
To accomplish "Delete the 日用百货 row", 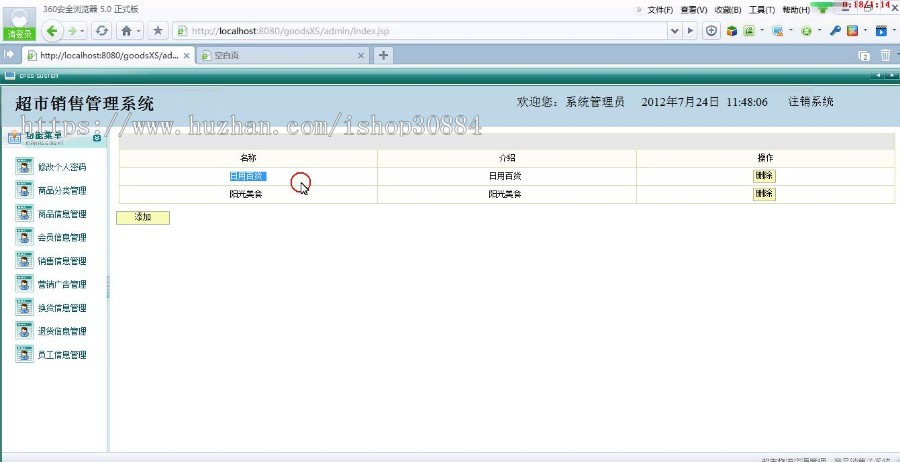I will click(x=764, y=176).
